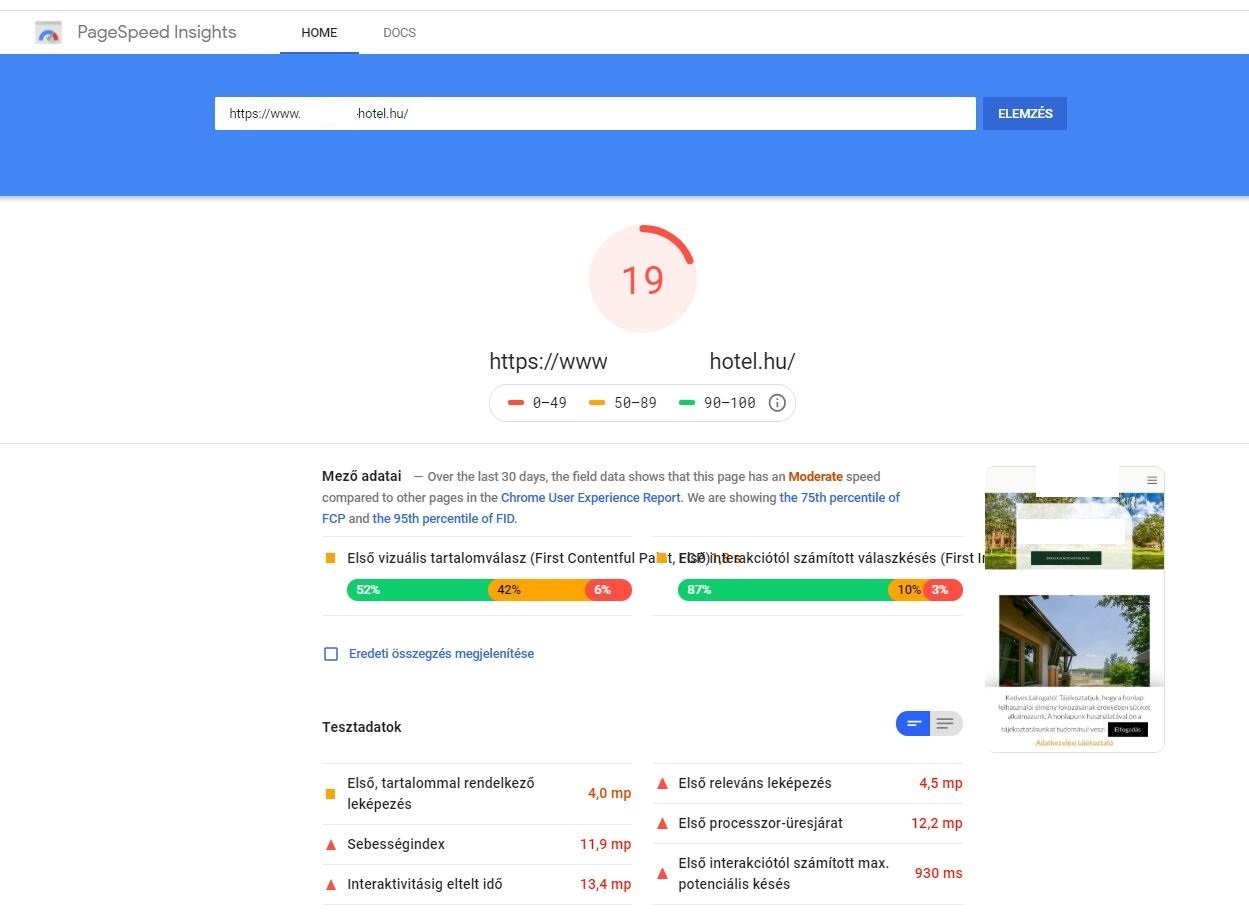Click the info icon beside the 90-100 legend
Screen dimensions: 1249x912
pos(777,402)
